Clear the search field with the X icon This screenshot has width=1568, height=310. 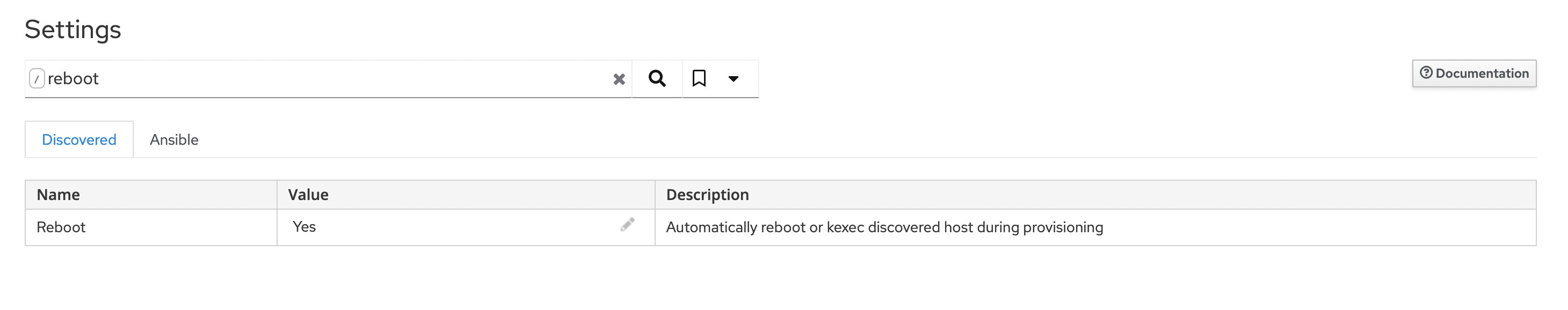coord(619,79)
